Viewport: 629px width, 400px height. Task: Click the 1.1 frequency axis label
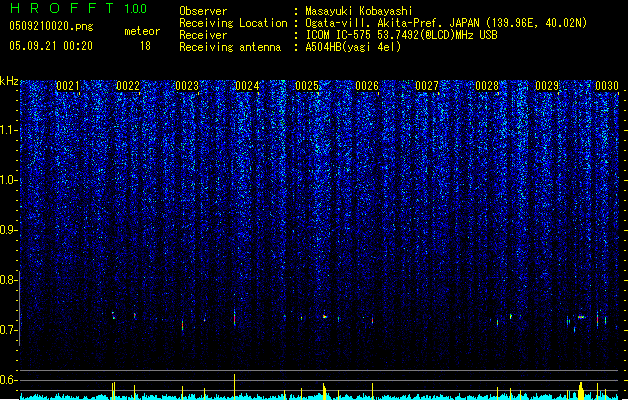pos(9,130)
